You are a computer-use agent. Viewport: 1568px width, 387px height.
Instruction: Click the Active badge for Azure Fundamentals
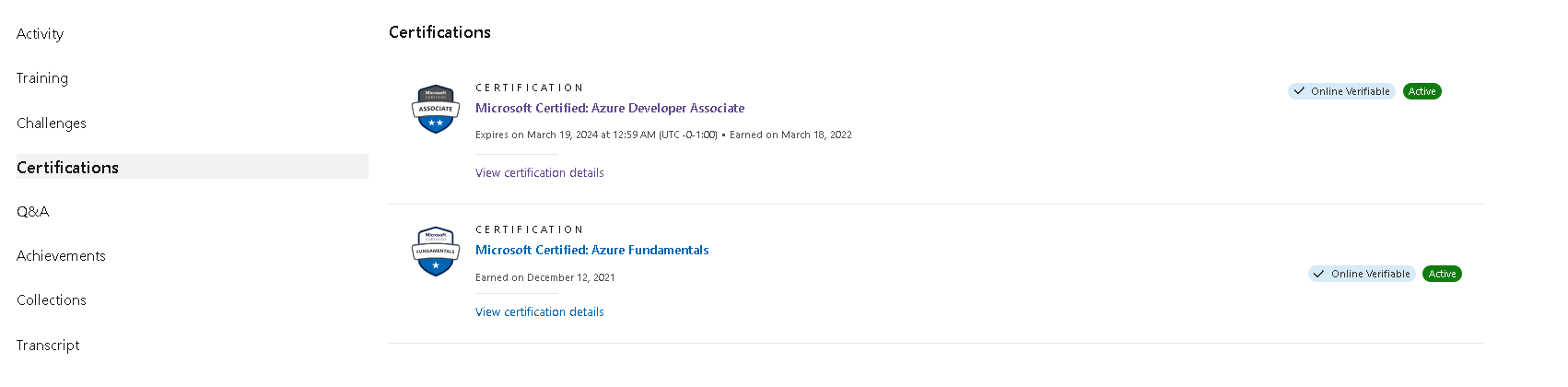(1442, 274)
